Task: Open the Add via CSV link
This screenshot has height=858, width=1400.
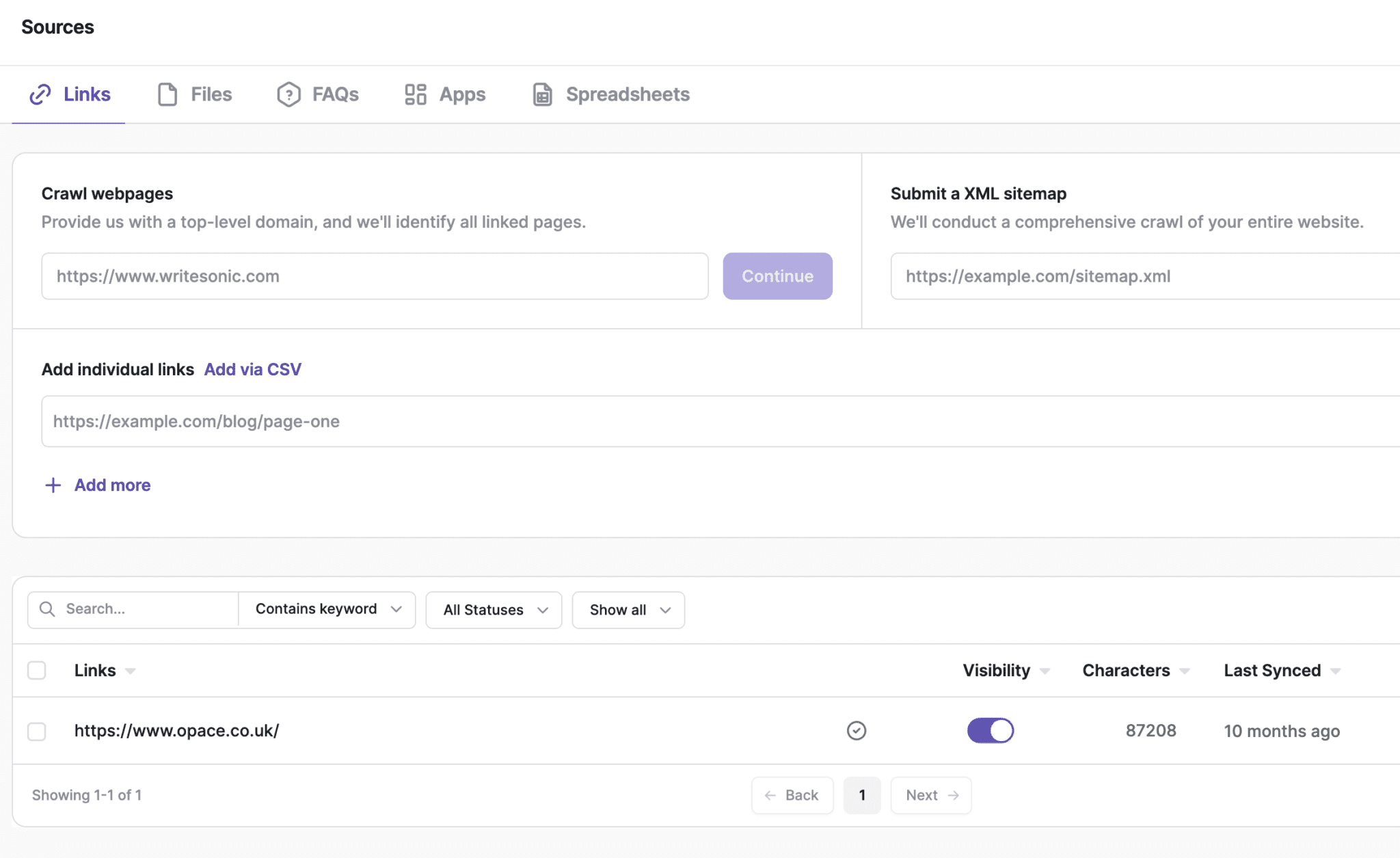Action: pyautogui.click(x=252, y=369)
